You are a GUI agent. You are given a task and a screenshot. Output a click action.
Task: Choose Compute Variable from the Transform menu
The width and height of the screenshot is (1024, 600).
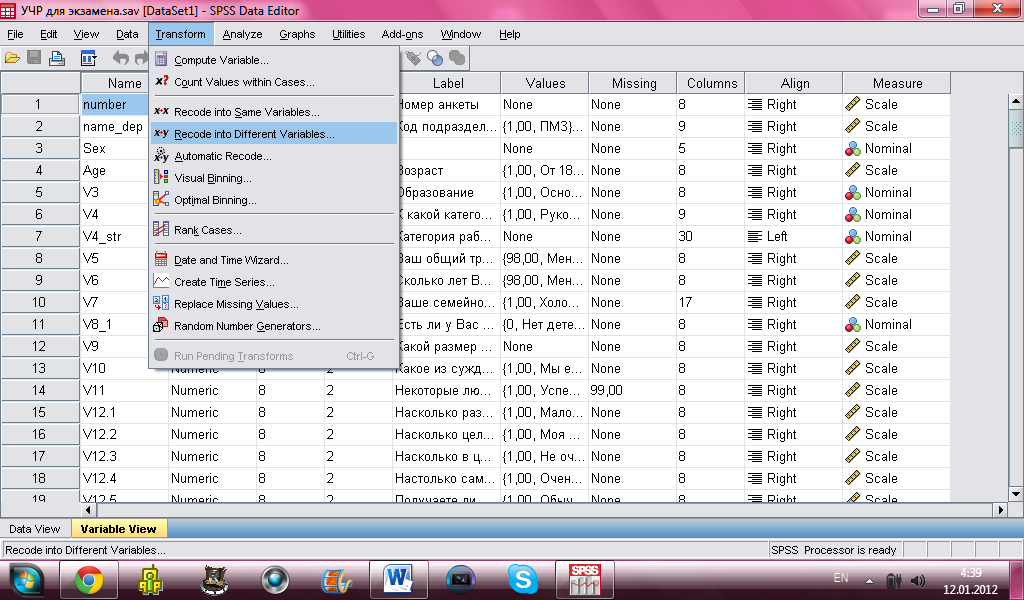[x=274, y=60]
